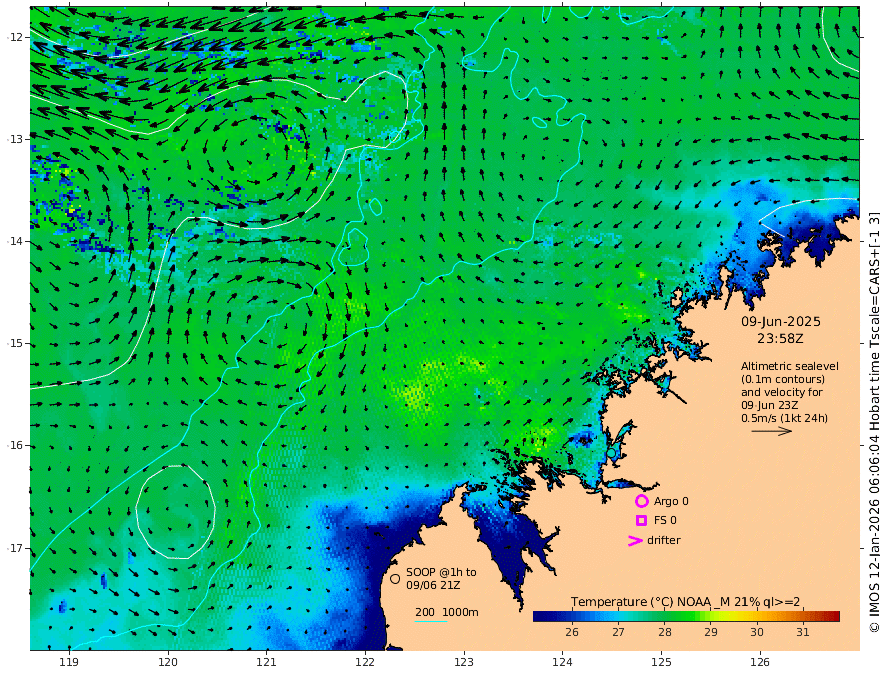Image resolution: width=880 pixels, height=680 pixels.
Task: Click the latitude axis label -12
Action: pyautogui.click(x=15, y=37)
